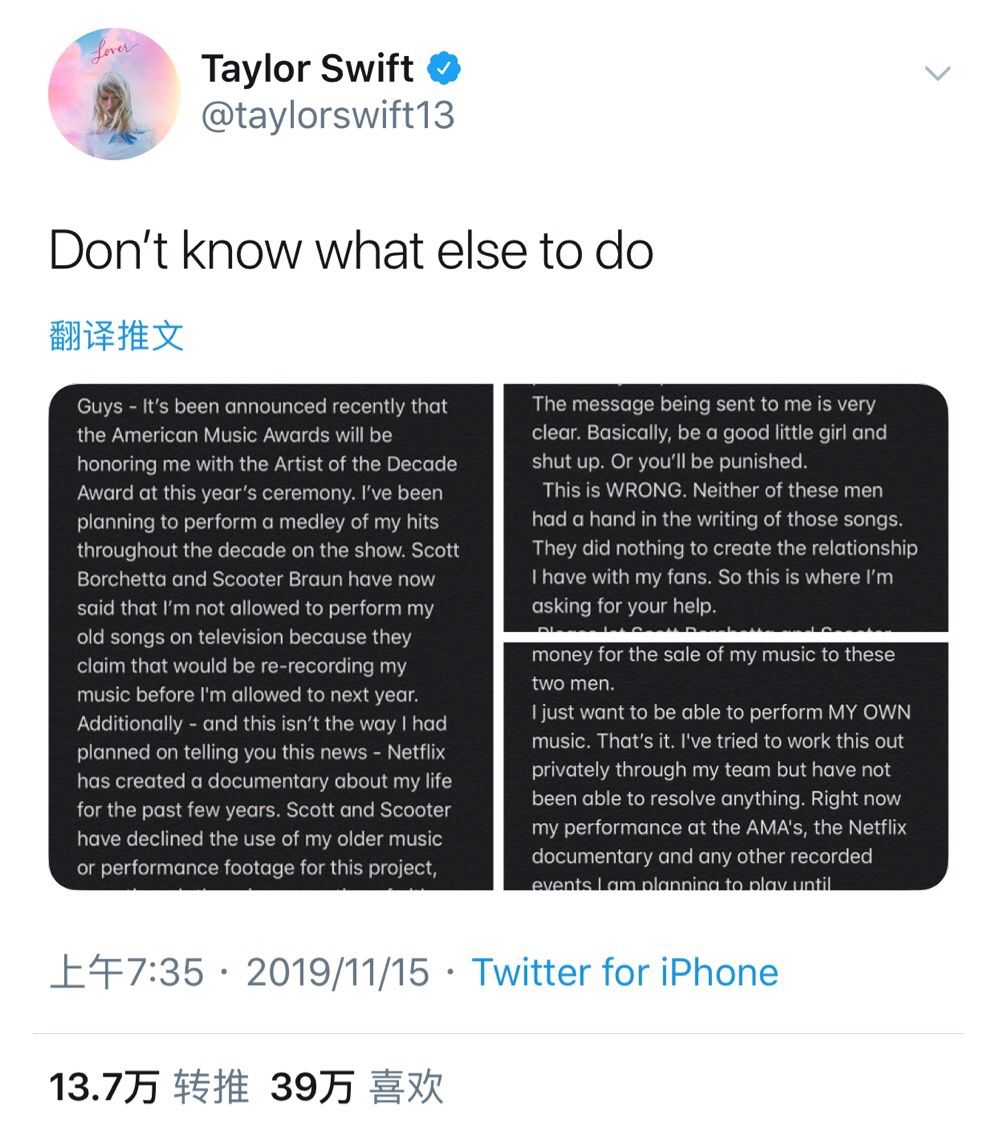Open the Twitter for iPhone source link

tap(625, 972)
